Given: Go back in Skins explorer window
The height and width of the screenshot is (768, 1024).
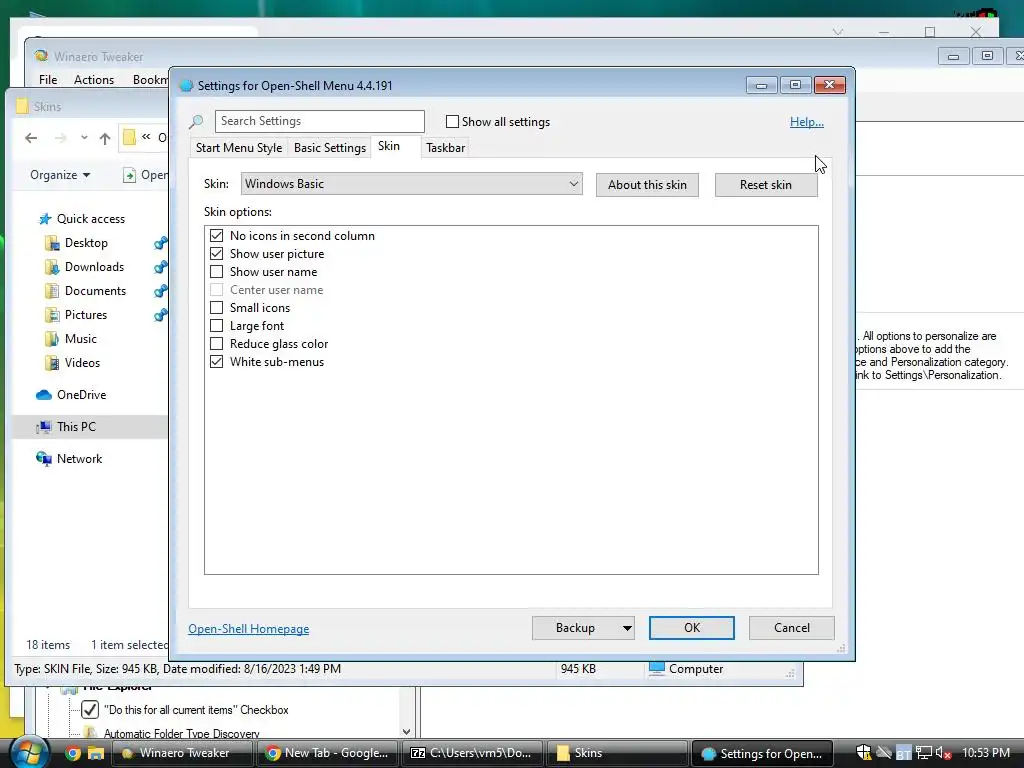Looking at the screenshot, I should 31,138.
